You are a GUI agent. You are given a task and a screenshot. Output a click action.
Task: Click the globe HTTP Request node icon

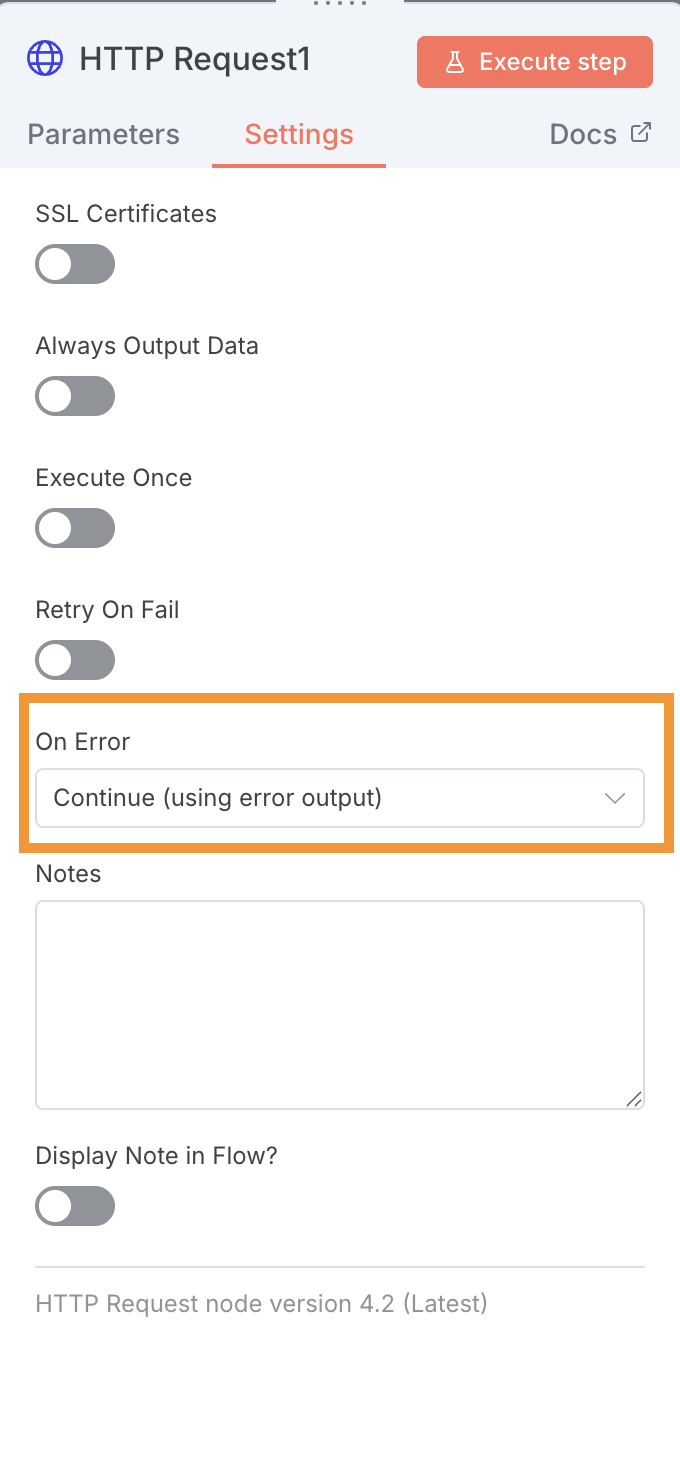pos(45,60)
